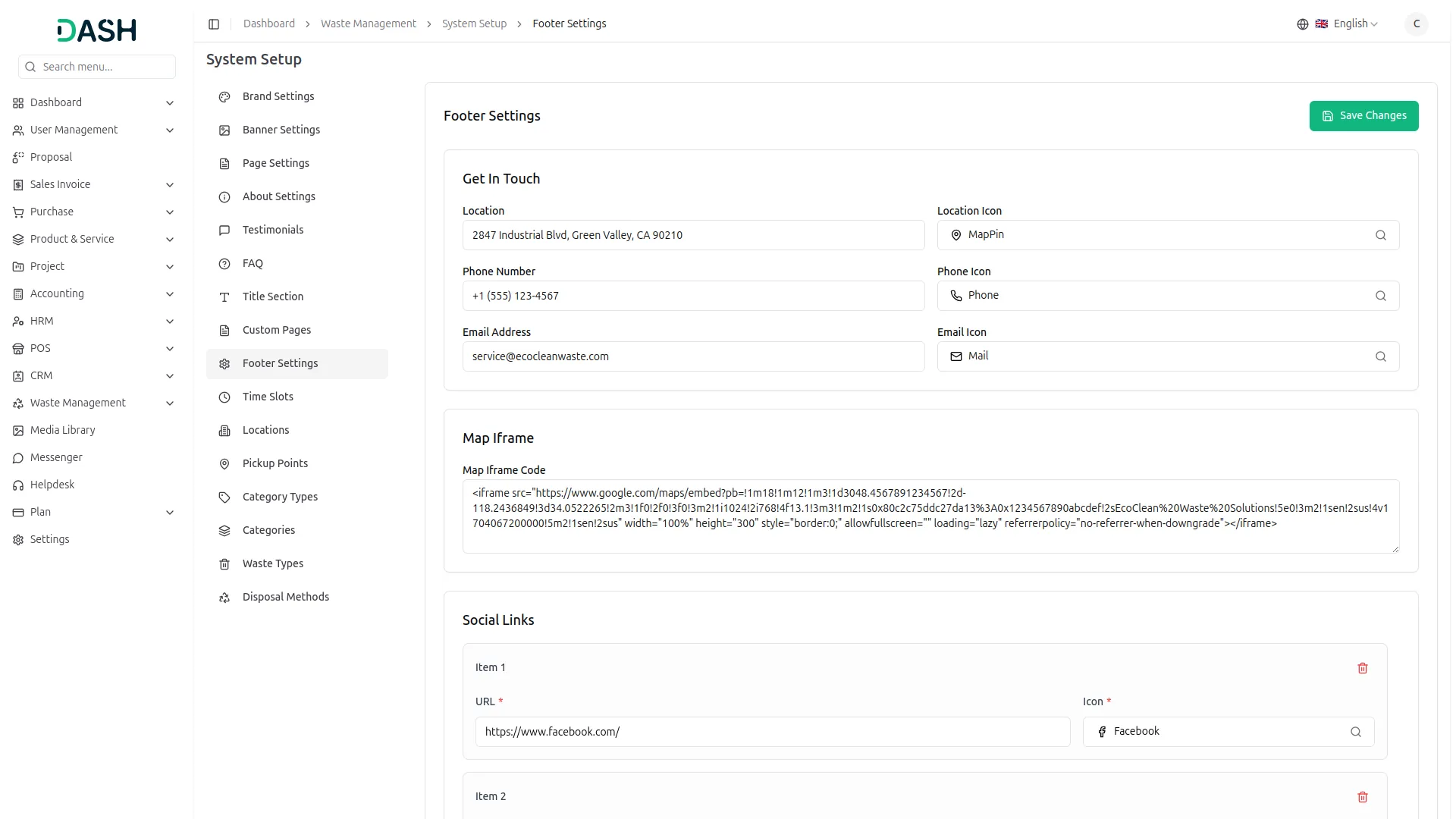
Task: Click the Map Iframe Code textarea
Action: pos(930,516)
